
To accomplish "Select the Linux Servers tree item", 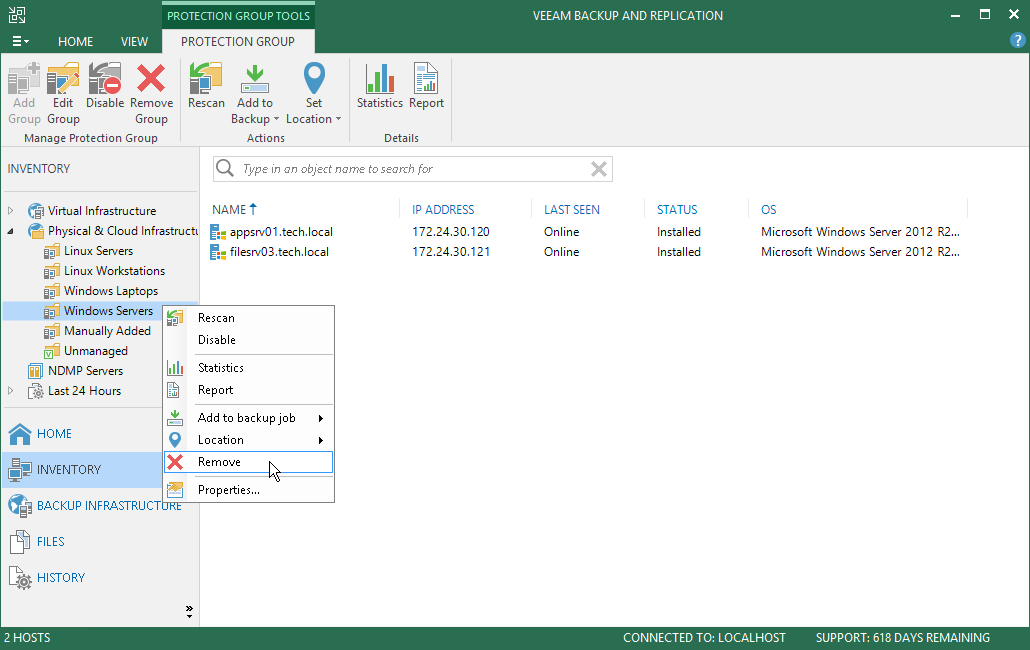I will tap(98, 251).
